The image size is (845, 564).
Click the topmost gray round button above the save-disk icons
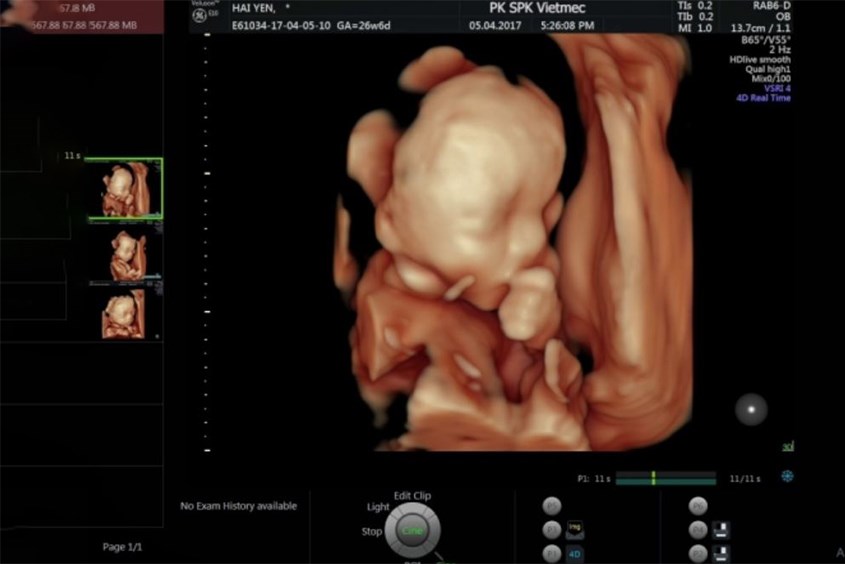pos(698,506)
